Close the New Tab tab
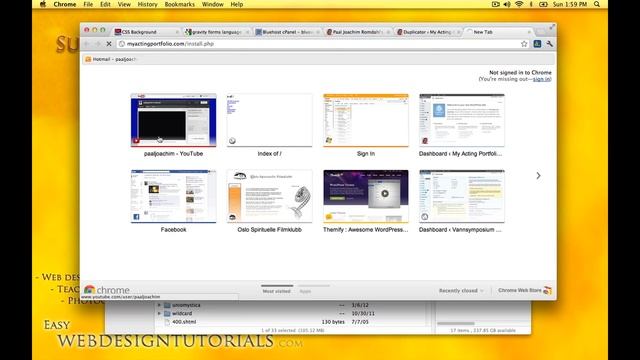Image resolution: width=640 pixels, height=360 pixels. pyautogui.click(x=529, y=32)
